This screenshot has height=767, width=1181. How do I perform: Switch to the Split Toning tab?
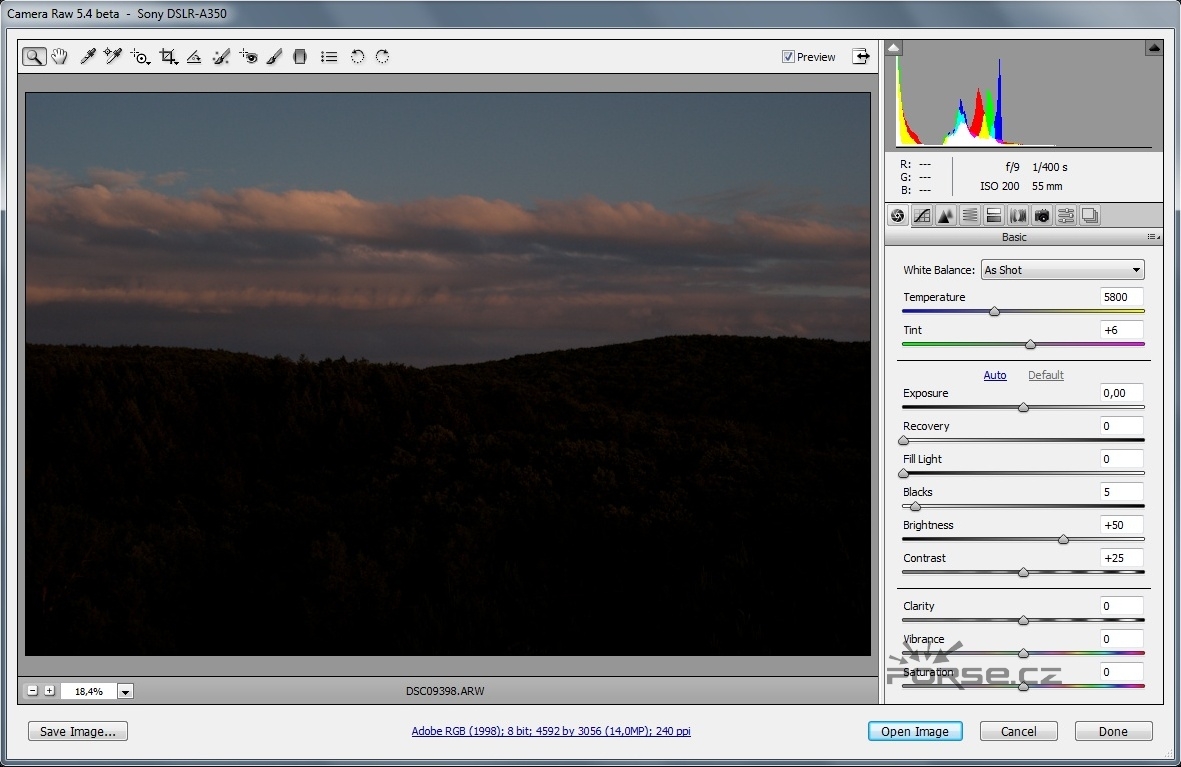(993, 216)
